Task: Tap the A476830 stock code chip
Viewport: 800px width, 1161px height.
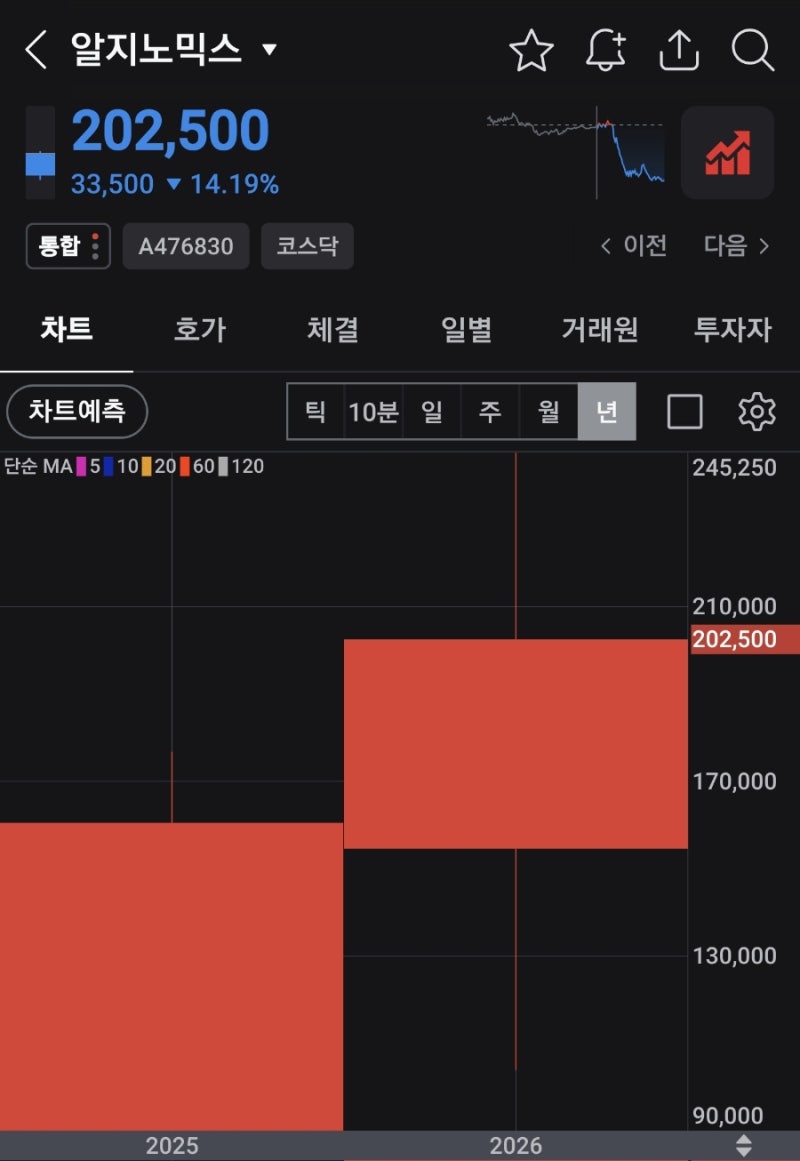Action: [x=186, y=246]
